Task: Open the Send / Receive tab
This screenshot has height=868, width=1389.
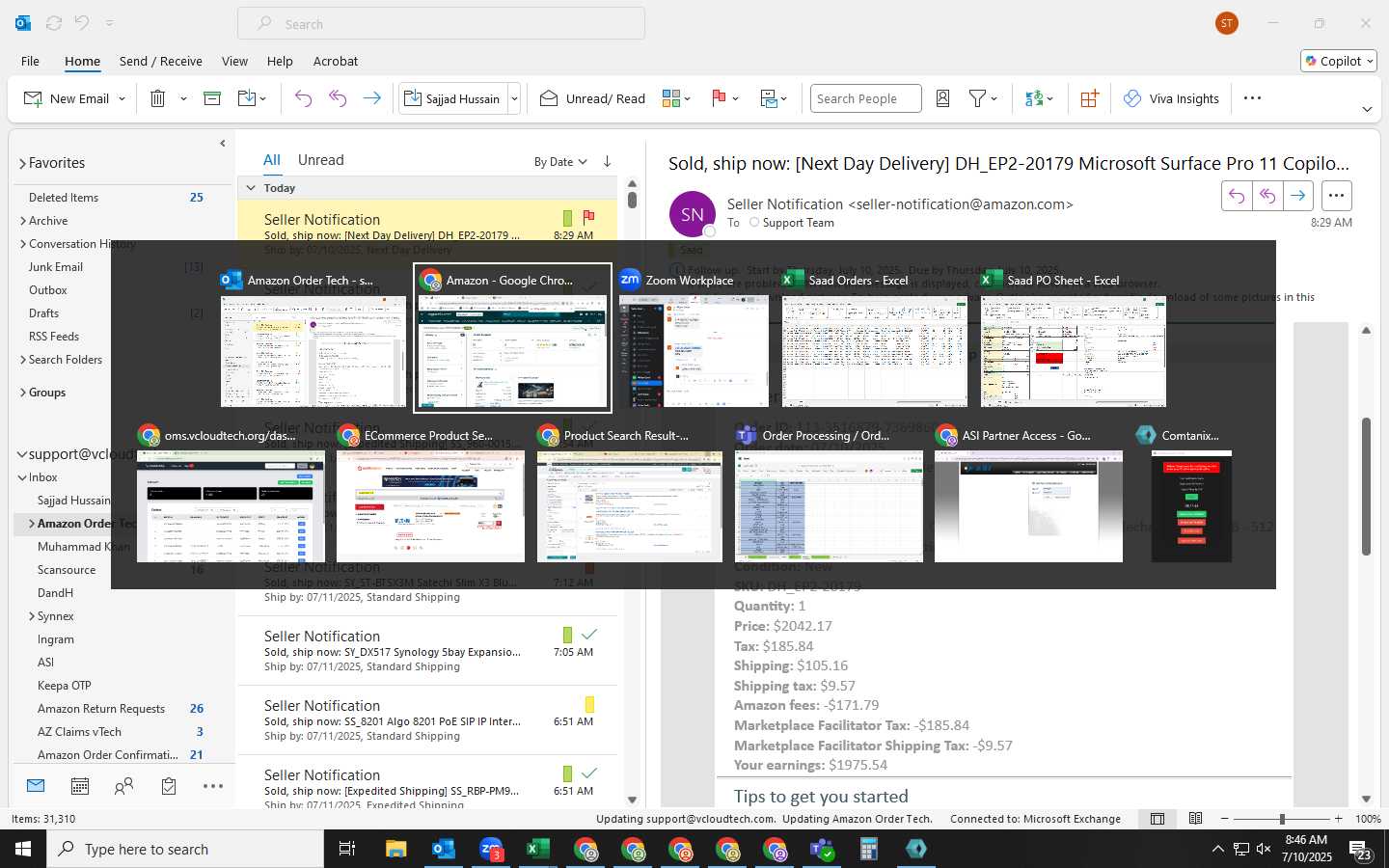Action: tap(161, 61)
